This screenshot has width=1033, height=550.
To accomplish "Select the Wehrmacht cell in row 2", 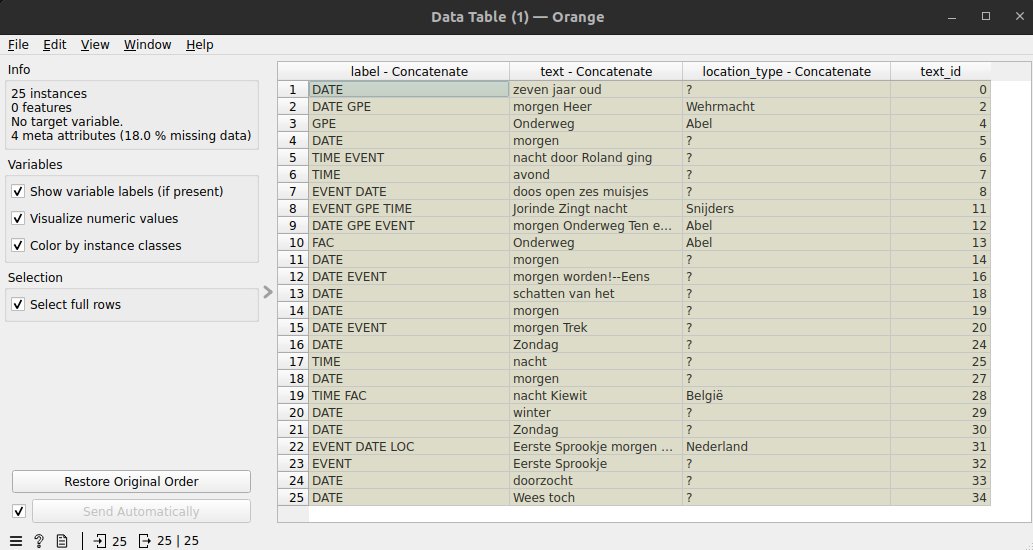I will 787,107.
